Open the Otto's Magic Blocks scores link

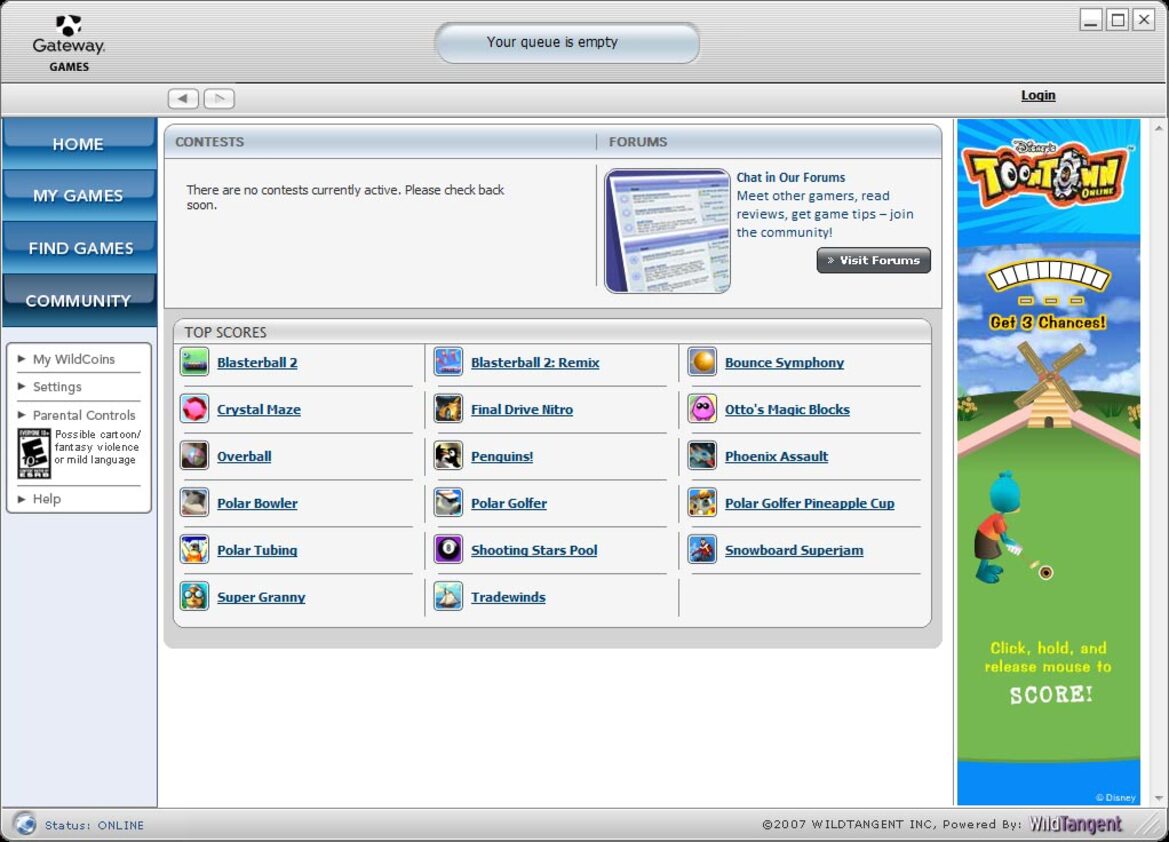787,409
